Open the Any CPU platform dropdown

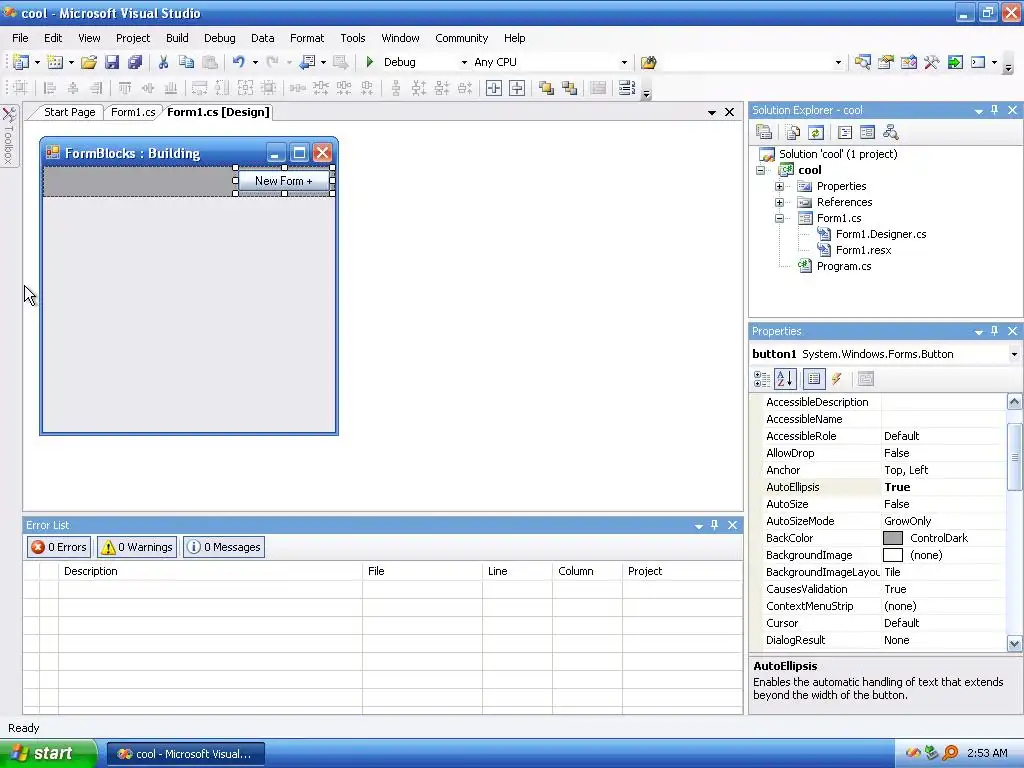(x=624, y=62)
